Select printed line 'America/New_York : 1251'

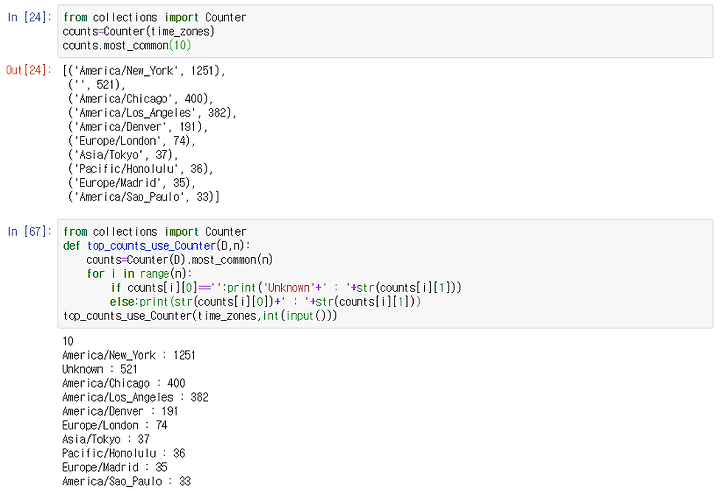coord(129,356)
